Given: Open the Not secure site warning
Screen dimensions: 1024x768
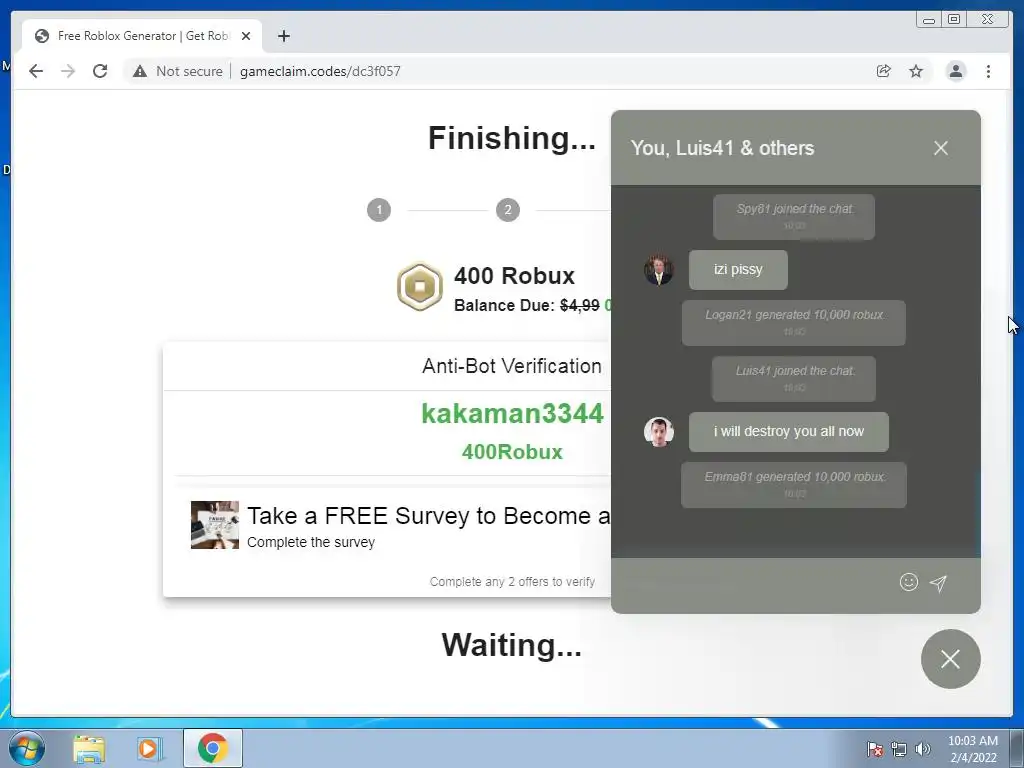Looking at the screenshot, I should tap(177, 71).
